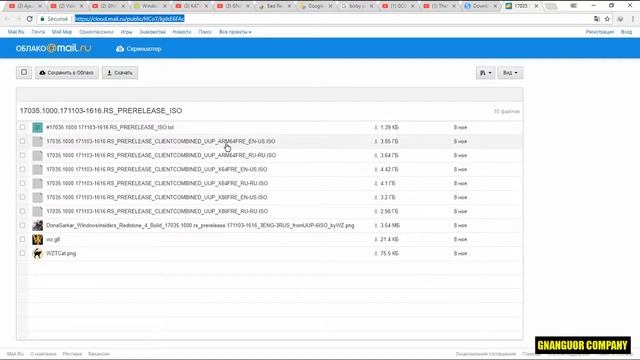This screenshot has height=360, width=640.
Task: Open the DonaSarkar png thumbnail
Action: (x=38, y=225)
